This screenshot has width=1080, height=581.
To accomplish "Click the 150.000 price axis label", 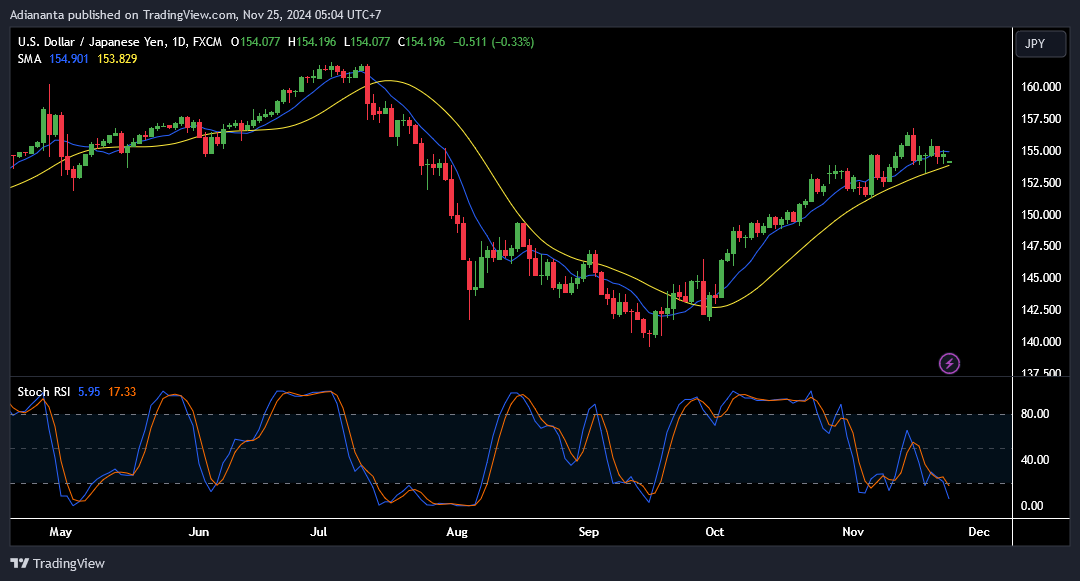I will point(1041,215).
